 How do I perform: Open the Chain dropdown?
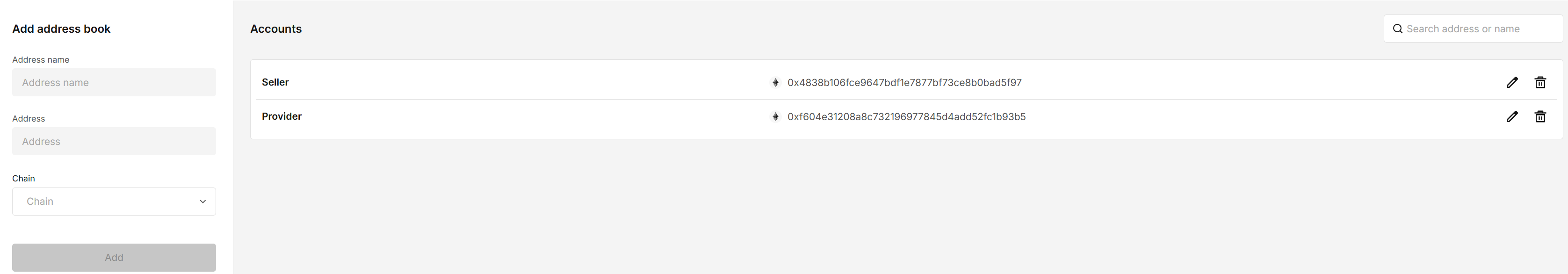[x=114, y=202]
